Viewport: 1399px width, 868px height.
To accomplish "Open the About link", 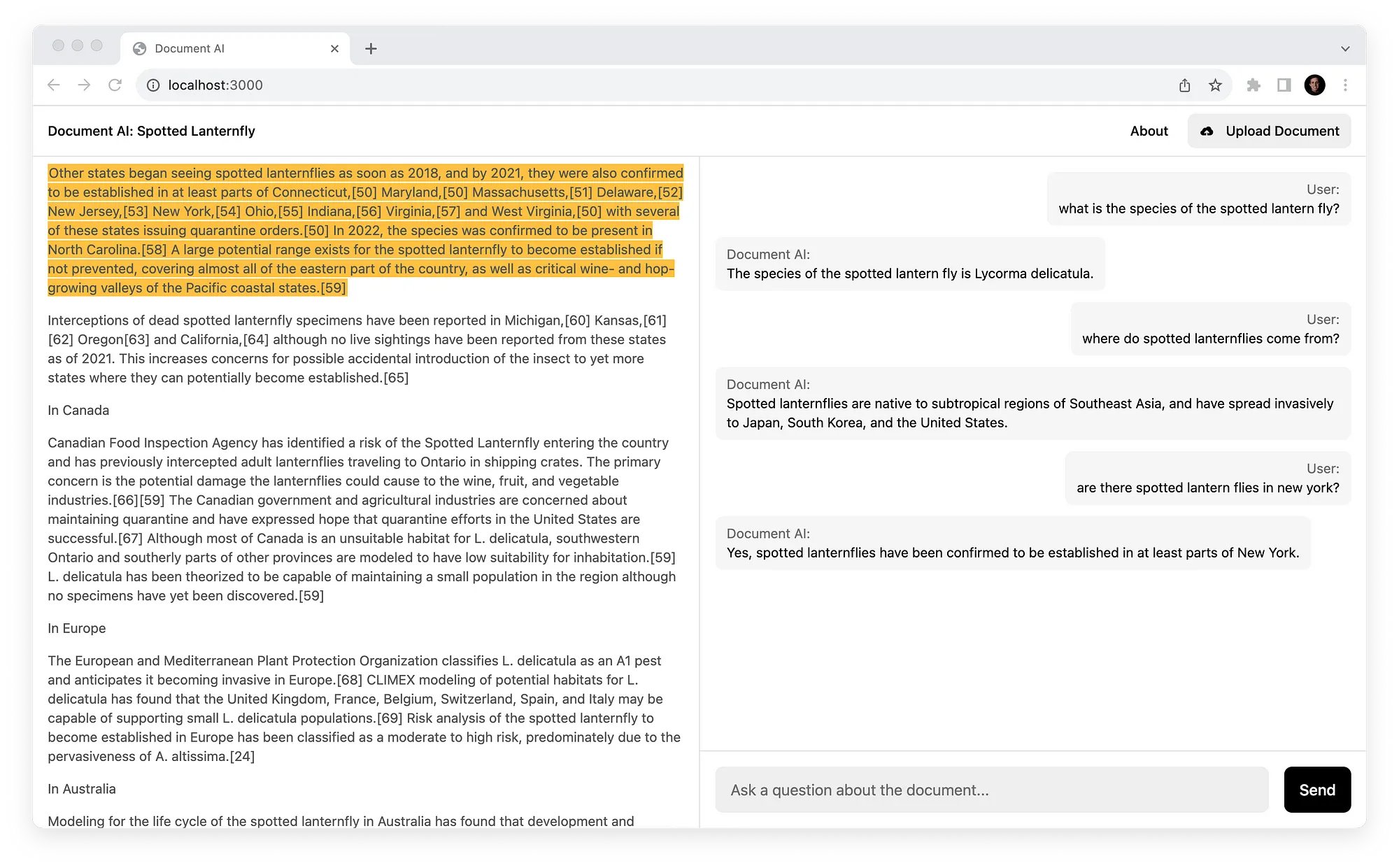I will pos(1149,131).
